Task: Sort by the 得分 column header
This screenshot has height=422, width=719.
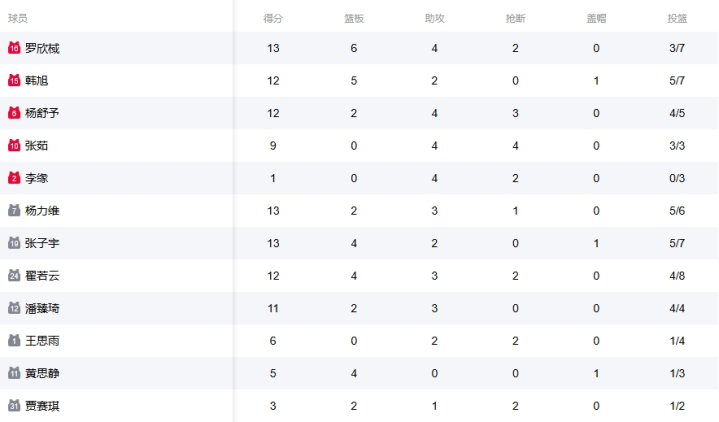Action: 273,18
